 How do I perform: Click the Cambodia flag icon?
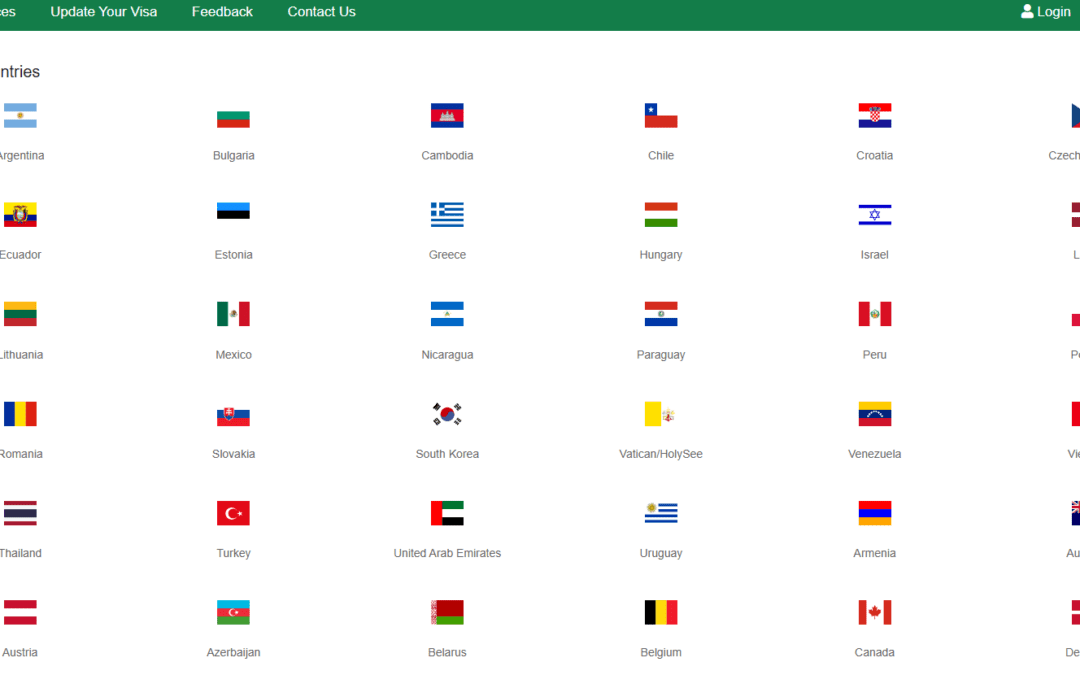tap(447, 116)
